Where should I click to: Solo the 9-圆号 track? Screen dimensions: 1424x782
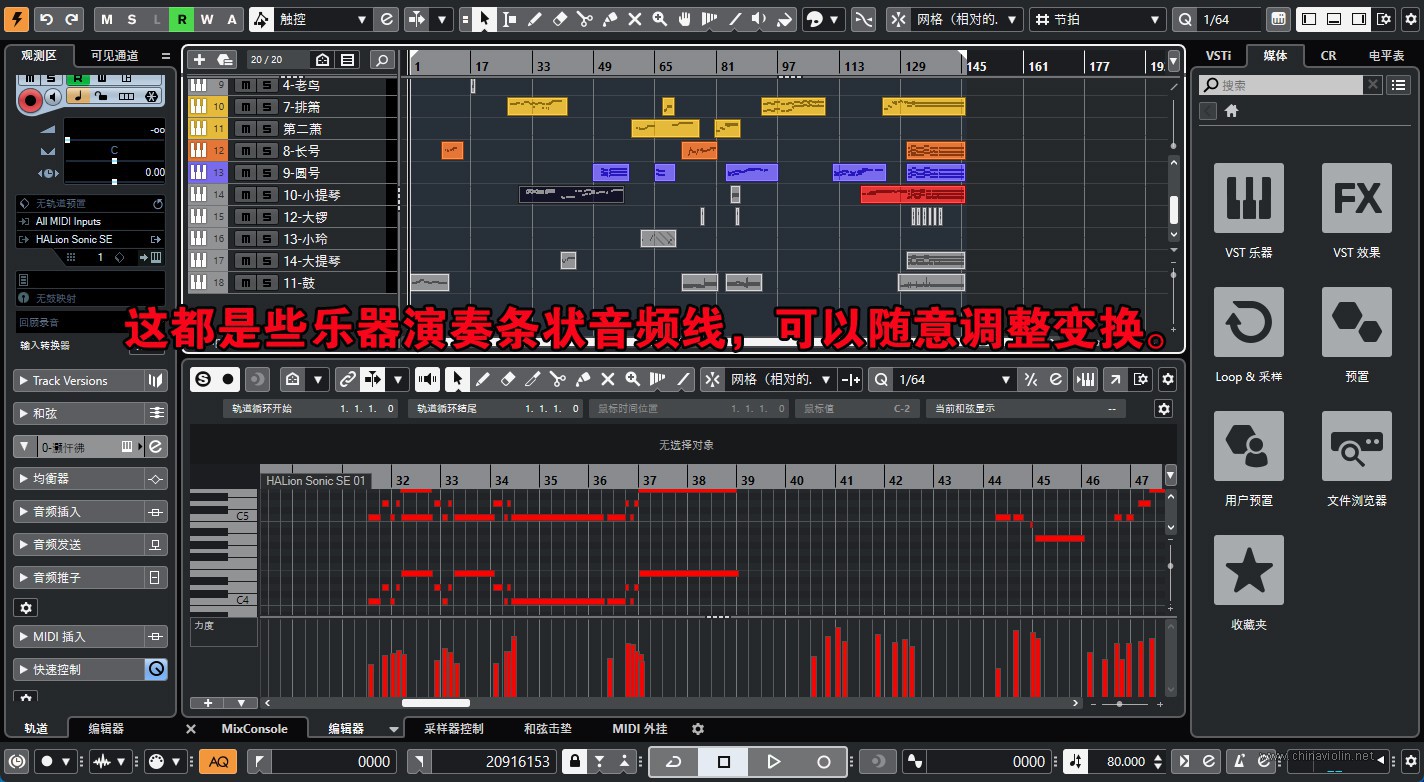coord(267,173)
